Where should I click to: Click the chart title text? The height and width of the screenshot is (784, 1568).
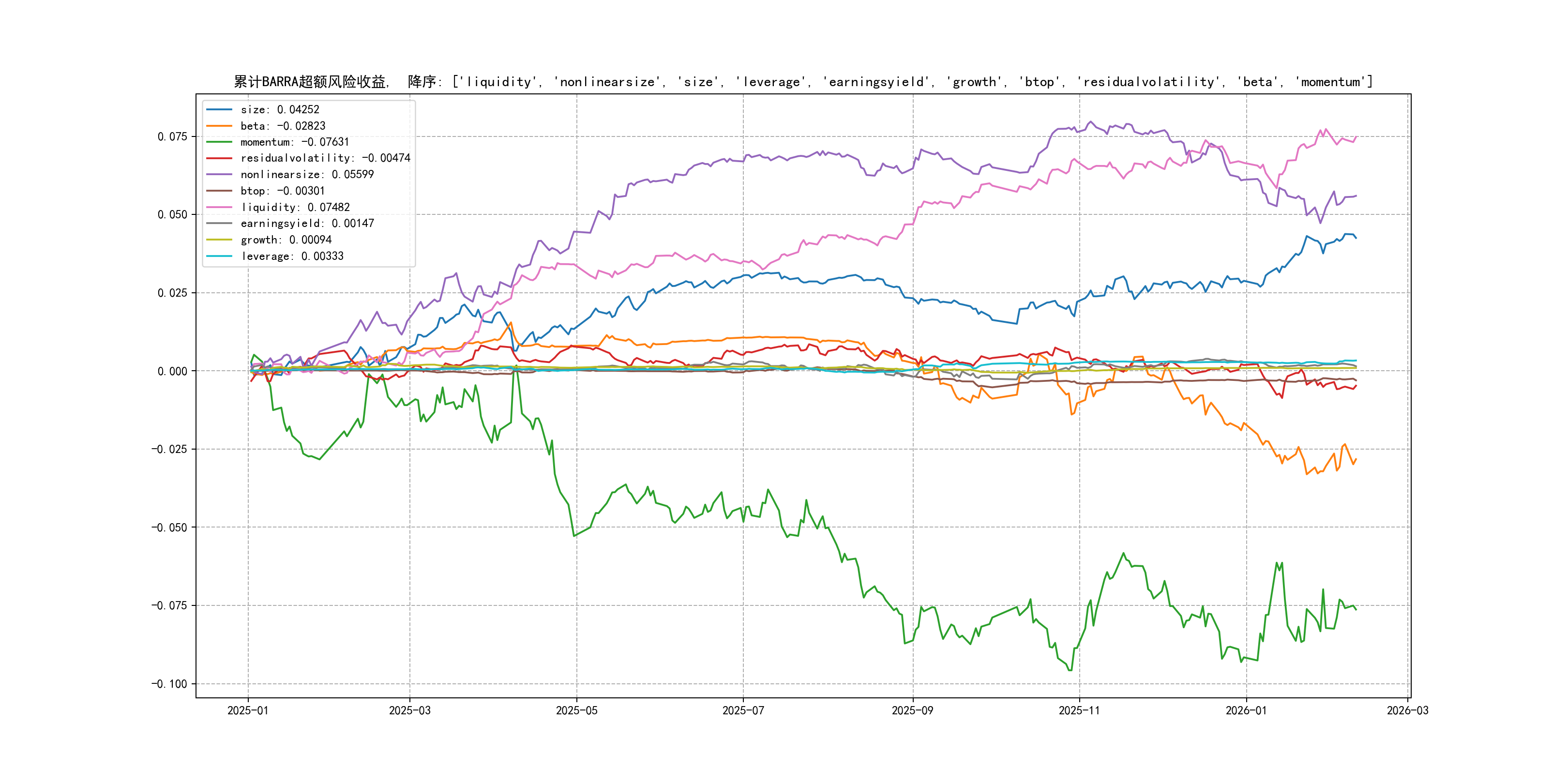803,82
